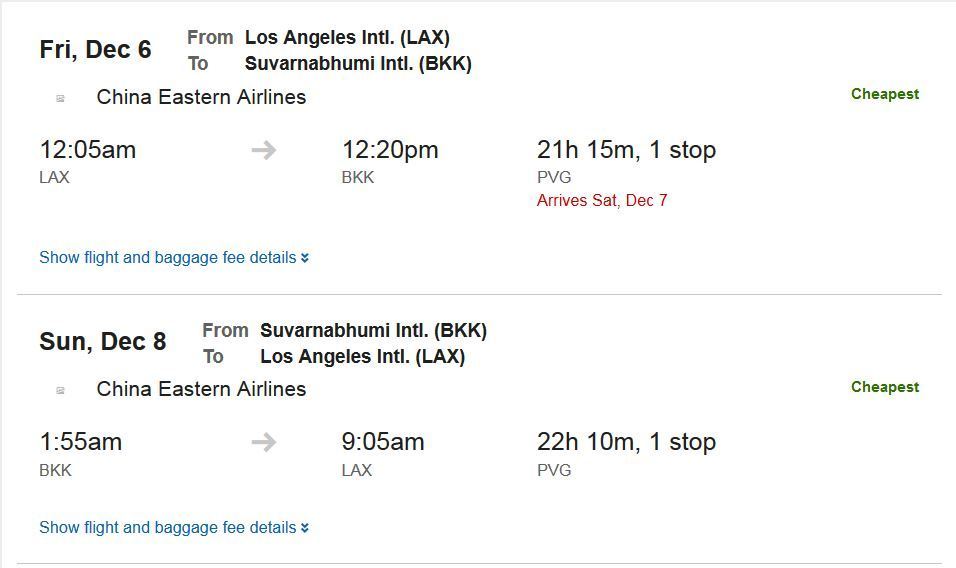Click the 22h 10m, 1 stop duration
Viewport: 956px width, 568px height.
point(626,442)
